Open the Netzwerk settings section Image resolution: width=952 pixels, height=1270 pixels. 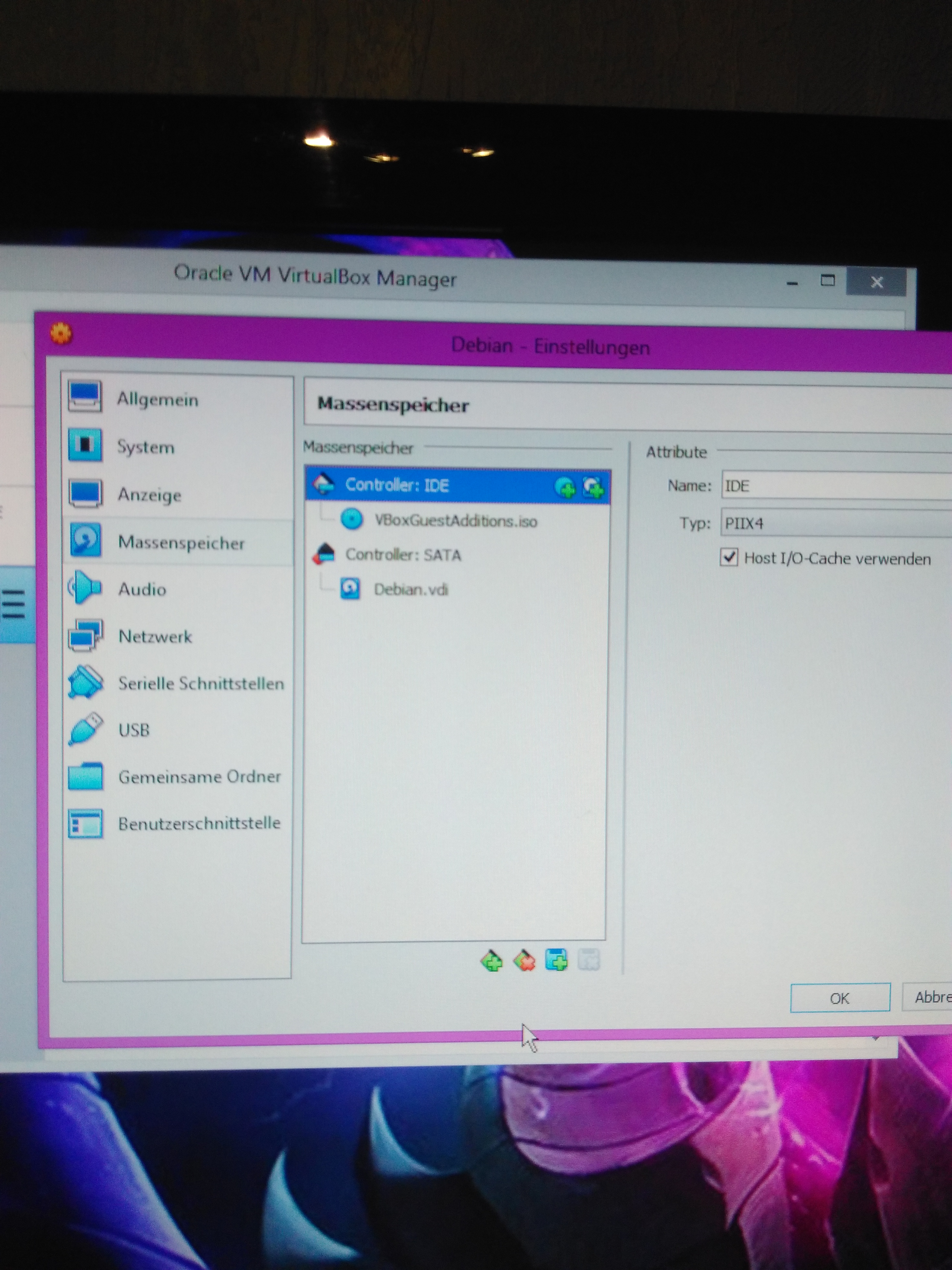tap(155, 636)
